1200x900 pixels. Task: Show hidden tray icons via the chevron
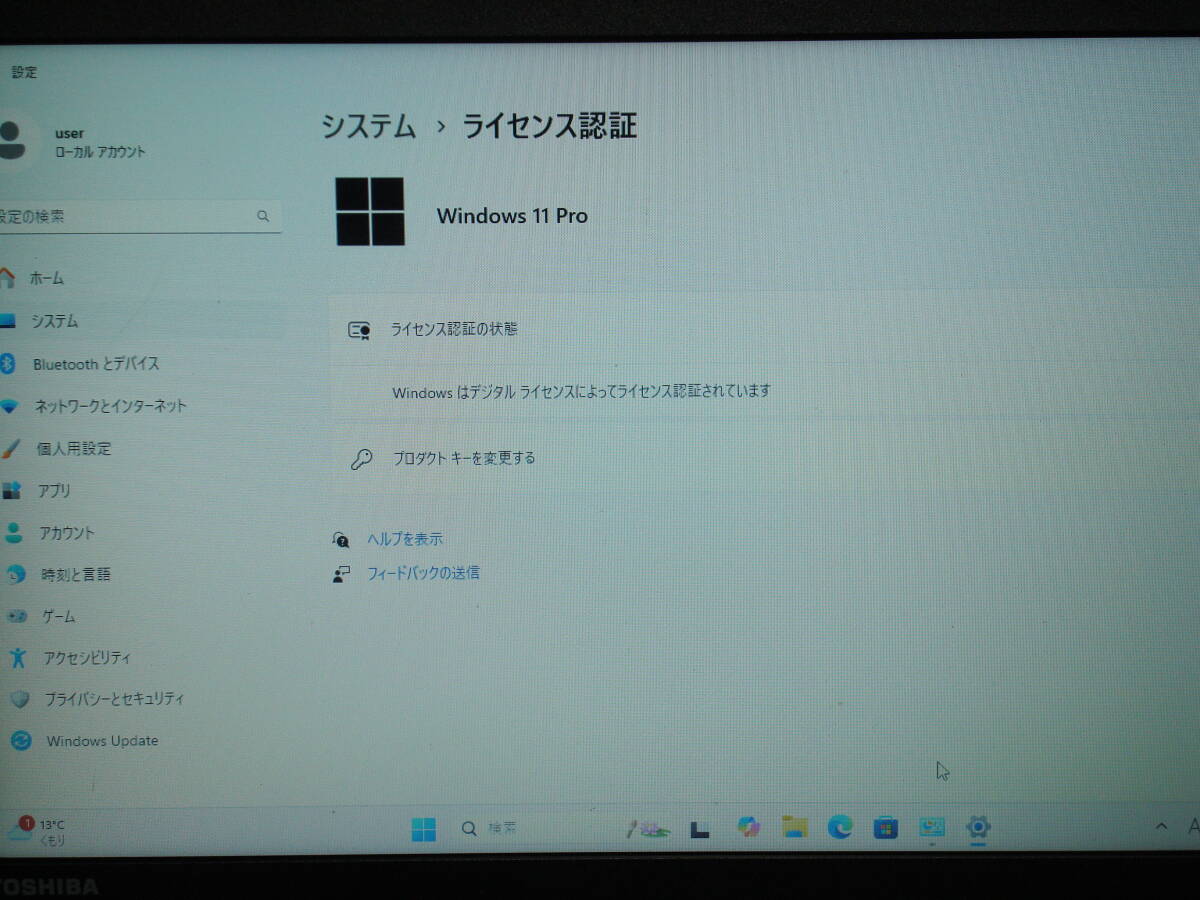point(1160,828)
